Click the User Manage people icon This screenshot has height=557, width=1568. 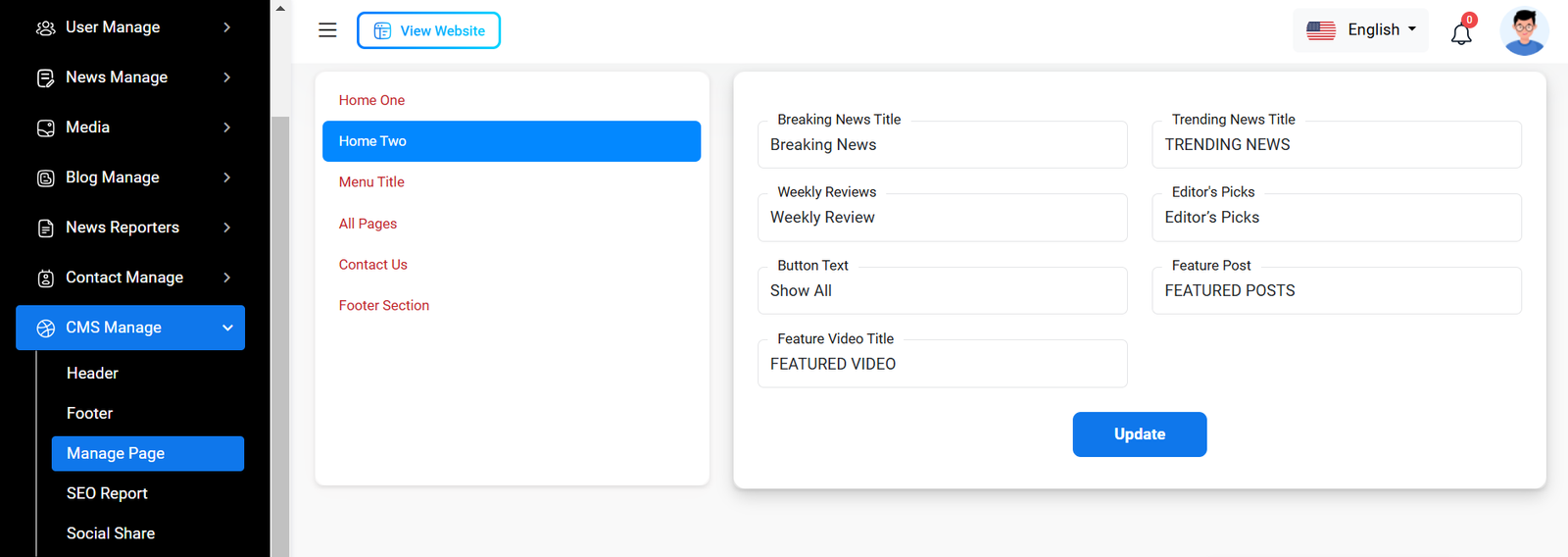(45, 27)
